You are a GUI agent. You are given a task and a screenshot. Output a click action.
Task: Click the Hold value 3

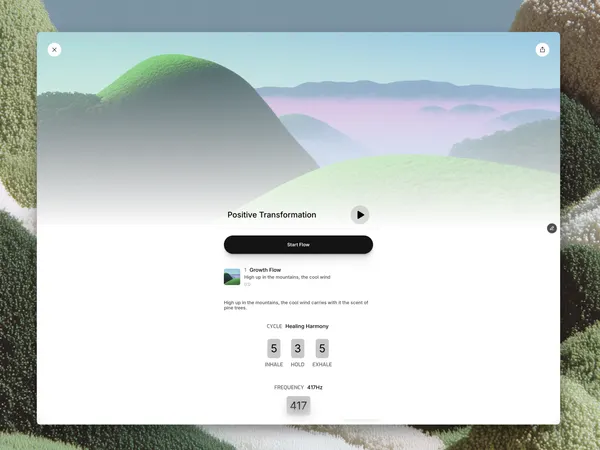tap(297, 348)
